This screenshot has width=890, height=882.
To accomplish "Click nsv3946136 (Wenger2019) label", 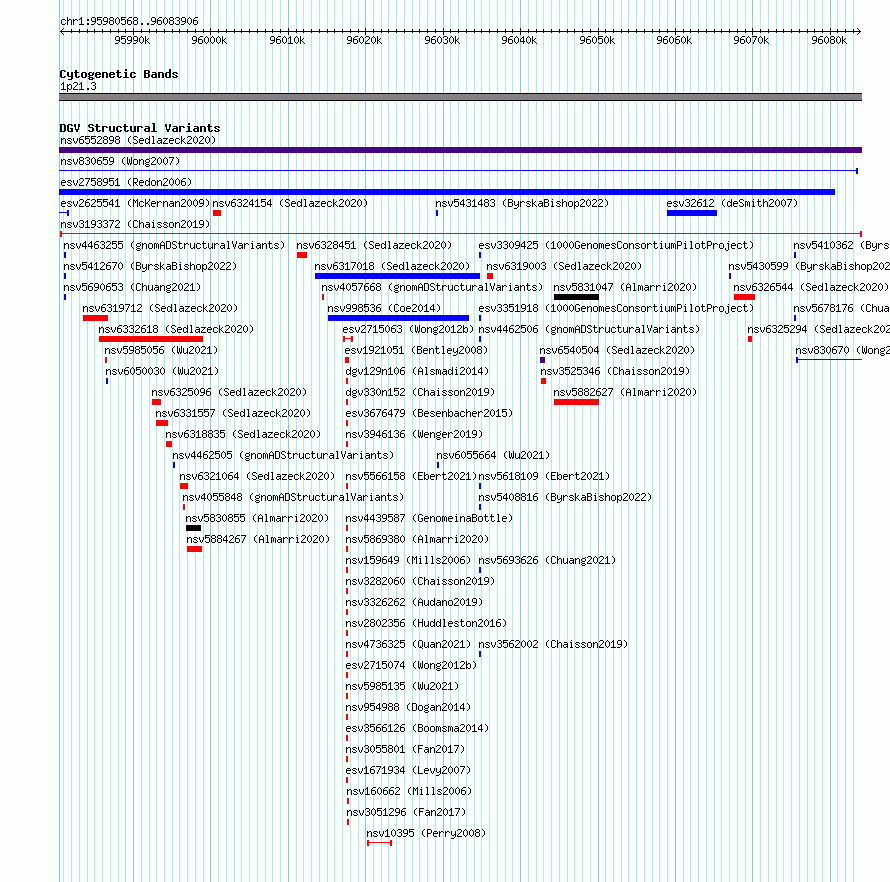I will click(414, 434).
